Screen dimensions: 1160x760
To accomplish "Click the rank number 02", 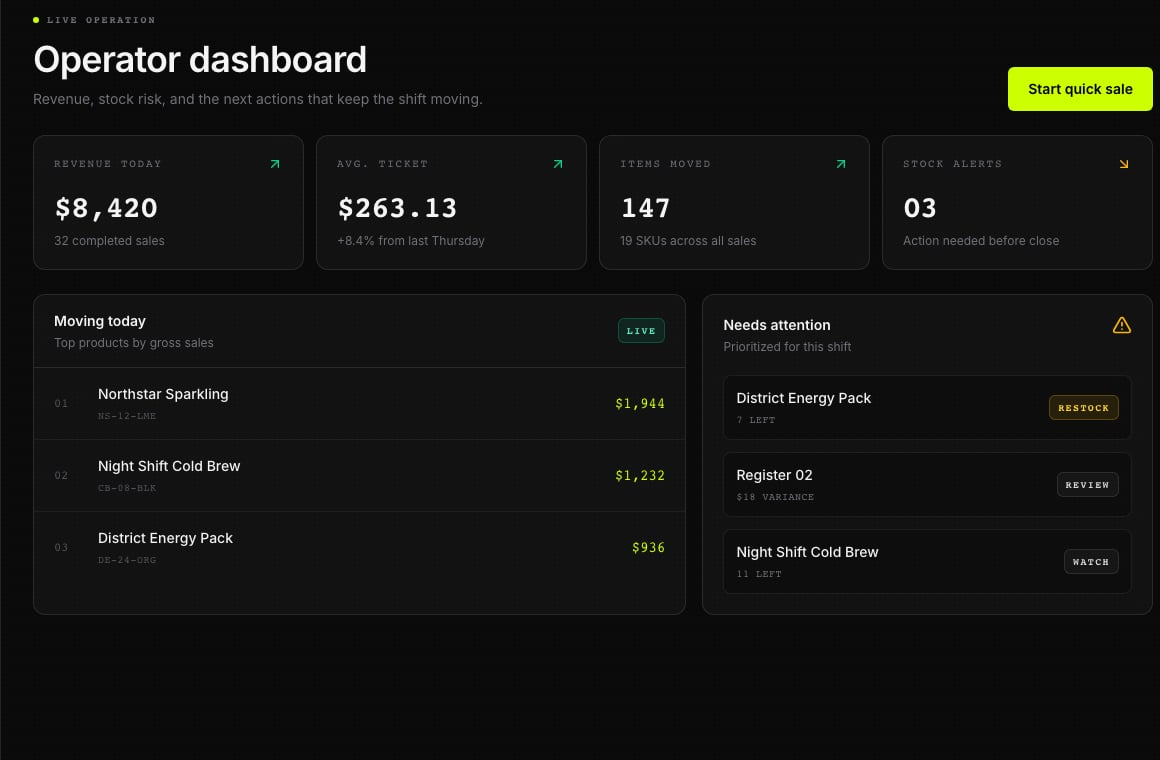I will click(61, 475).
